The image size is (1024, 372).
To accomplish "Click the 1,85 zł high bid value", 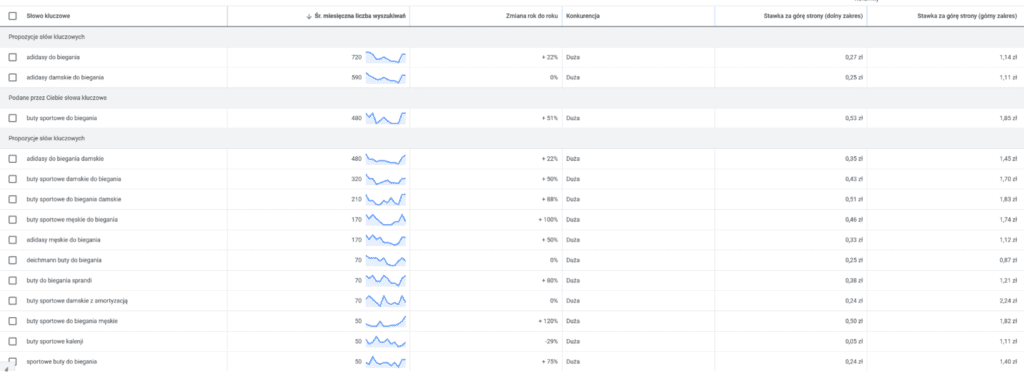I will pos(1008,118).
